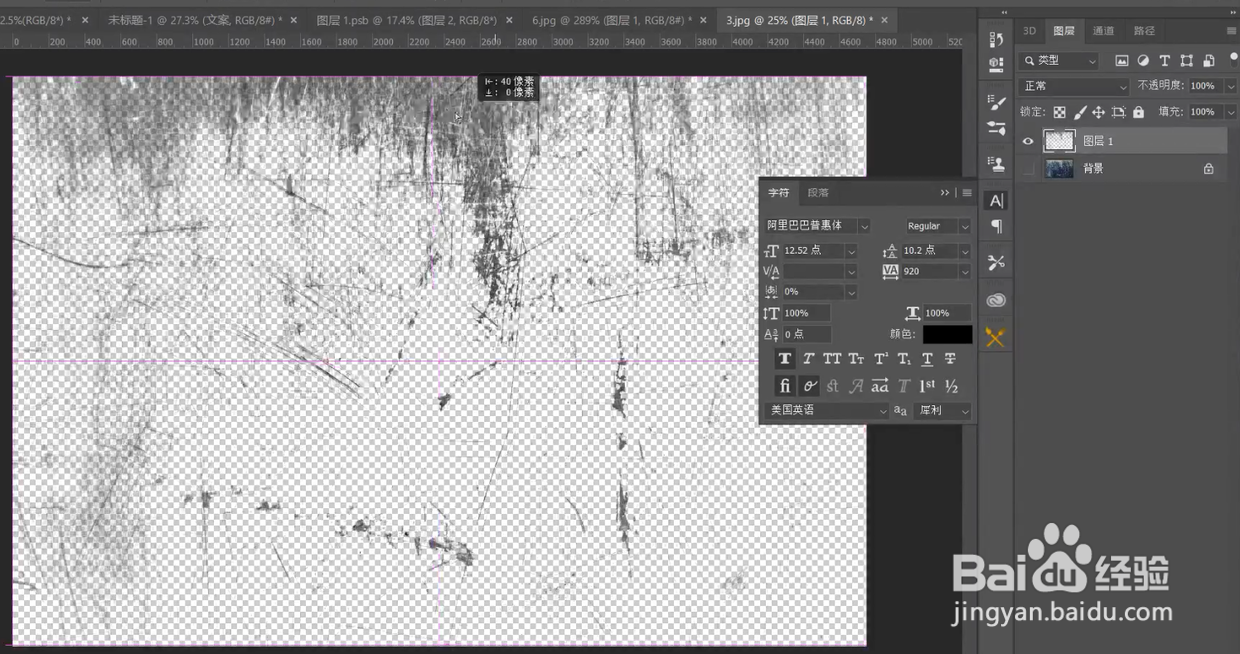
Task: Toggle standard ligatures fi button
Action: 785,386
